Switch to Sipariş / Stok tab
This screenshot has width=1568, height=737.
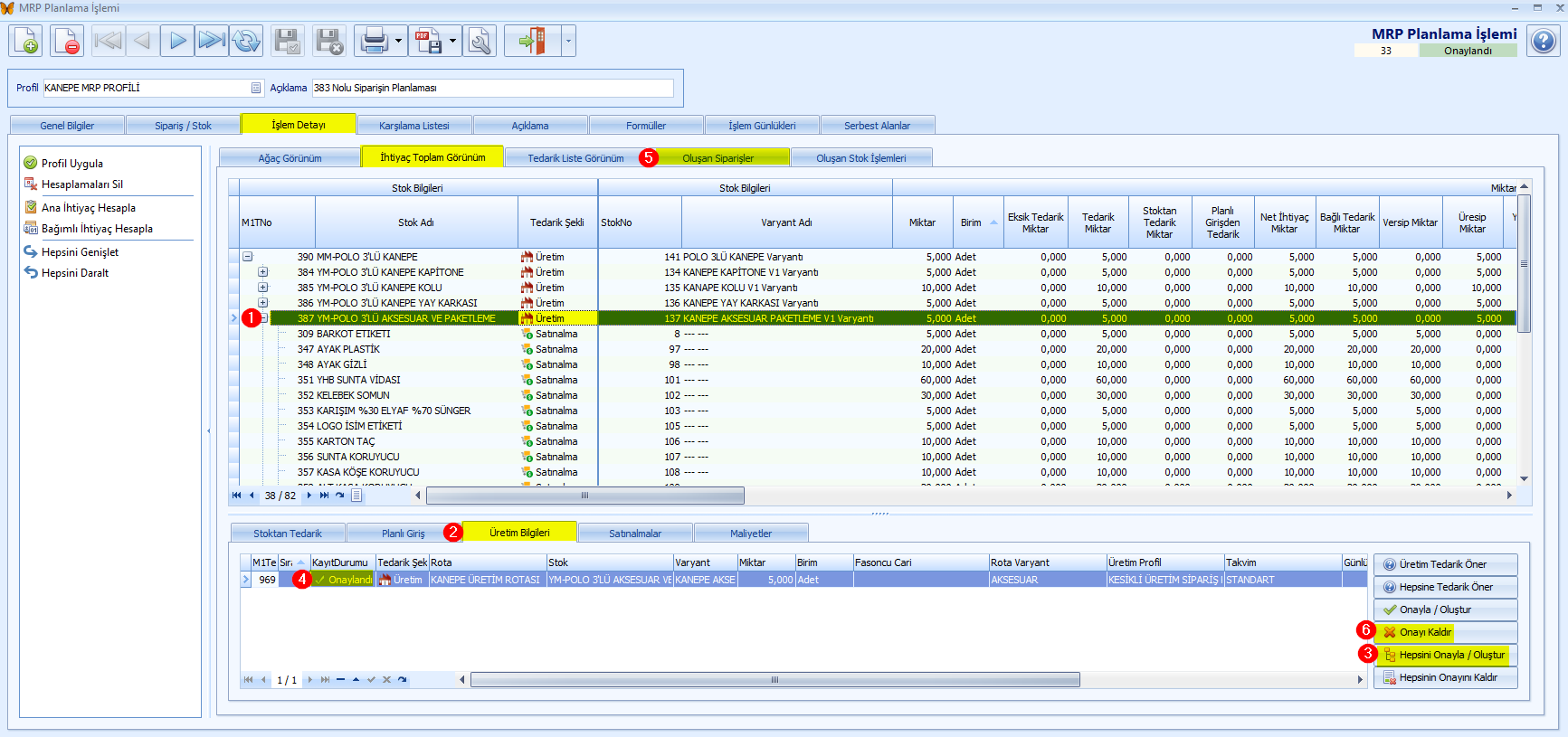tap(183, 126)
